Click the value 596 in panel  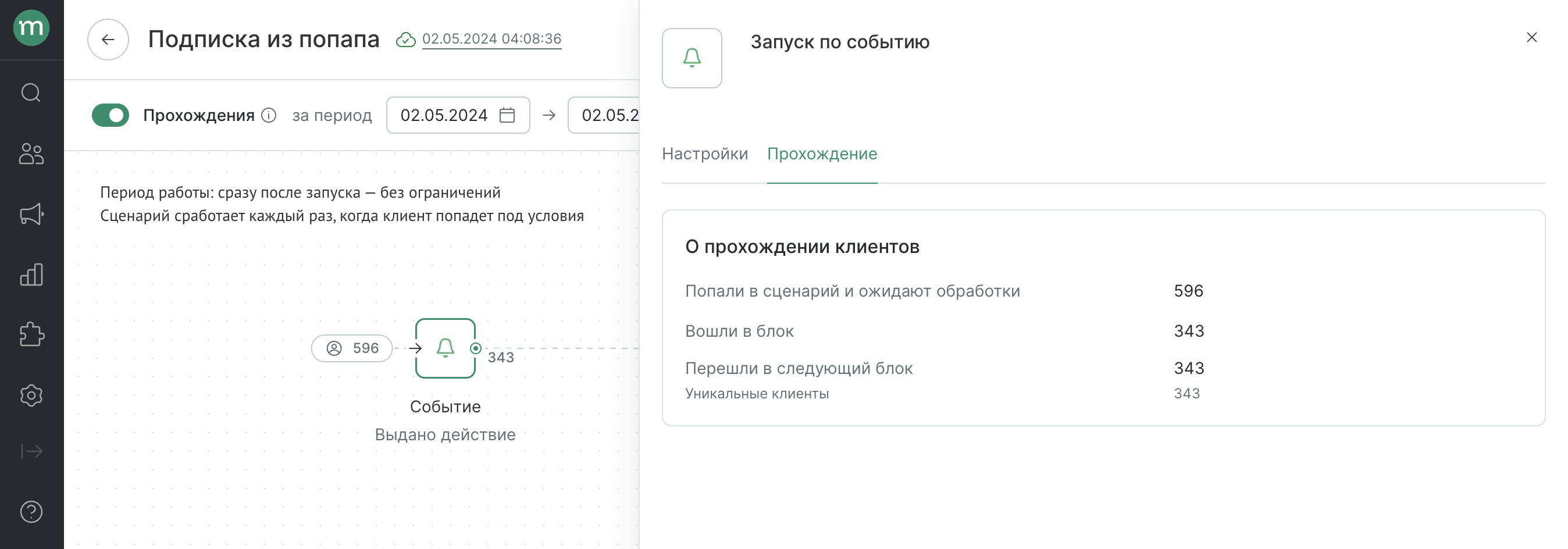pyautogui.click(x=1188, y=291)
